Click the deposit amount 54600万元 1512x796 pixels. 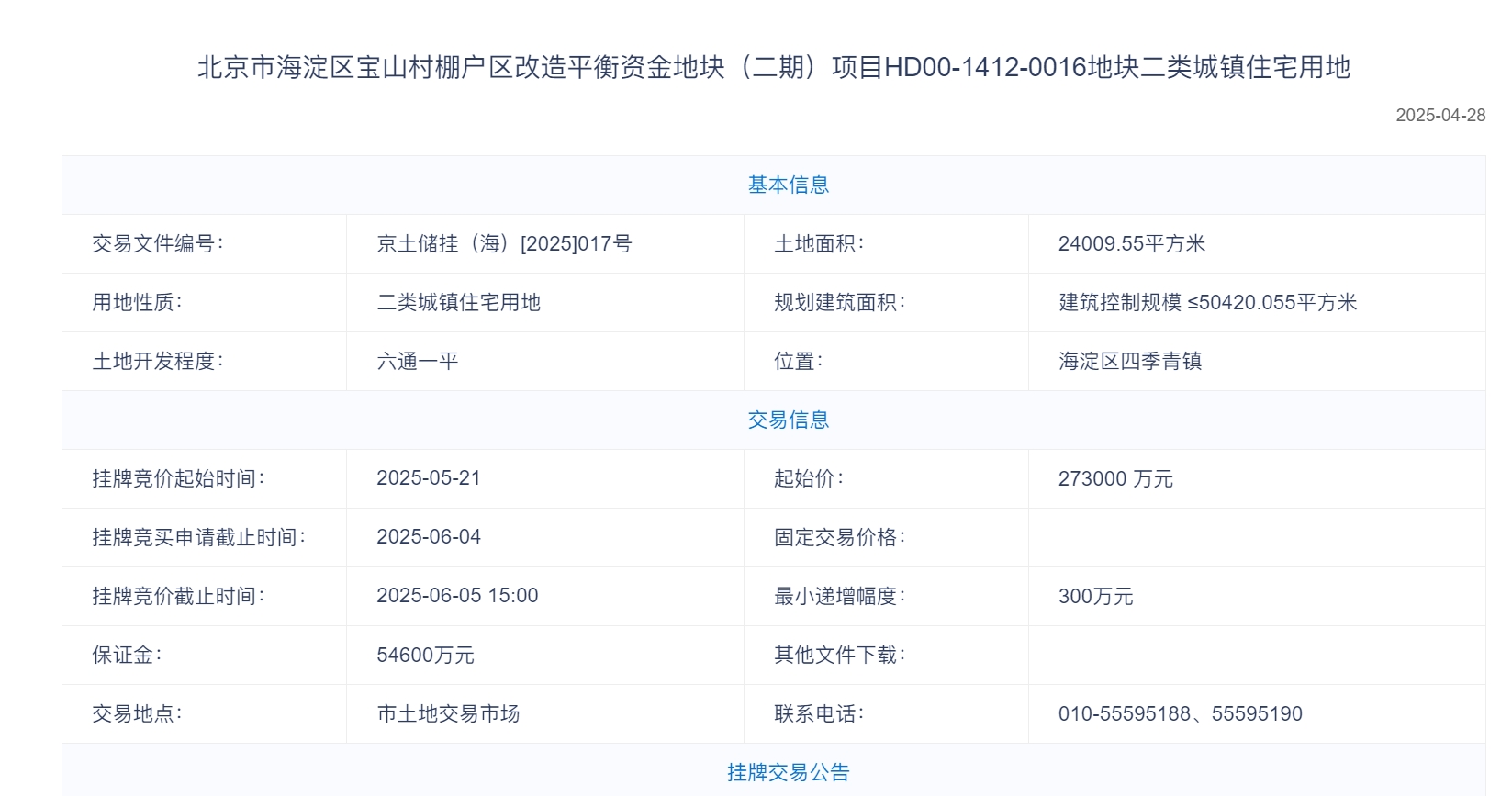[x=425, y=655]
